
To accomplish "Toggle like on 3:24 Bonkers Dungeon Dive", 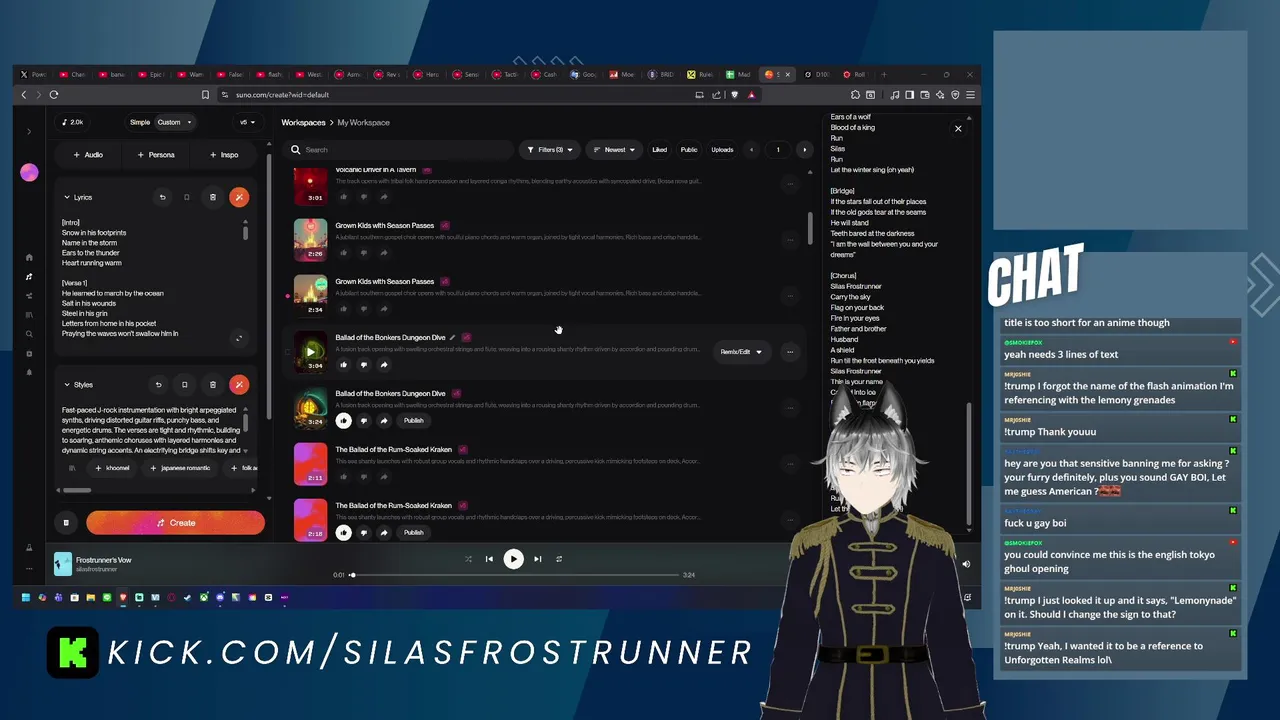I will pyautogui.click(x=343, y=420).
